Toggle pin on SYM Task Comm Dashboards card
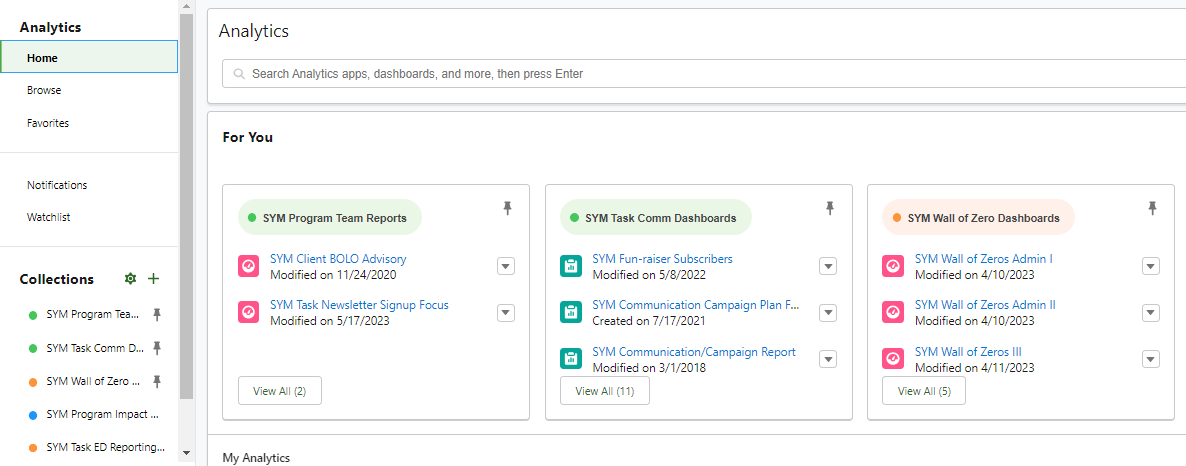 pyautogui.click(x=830, y=208)
